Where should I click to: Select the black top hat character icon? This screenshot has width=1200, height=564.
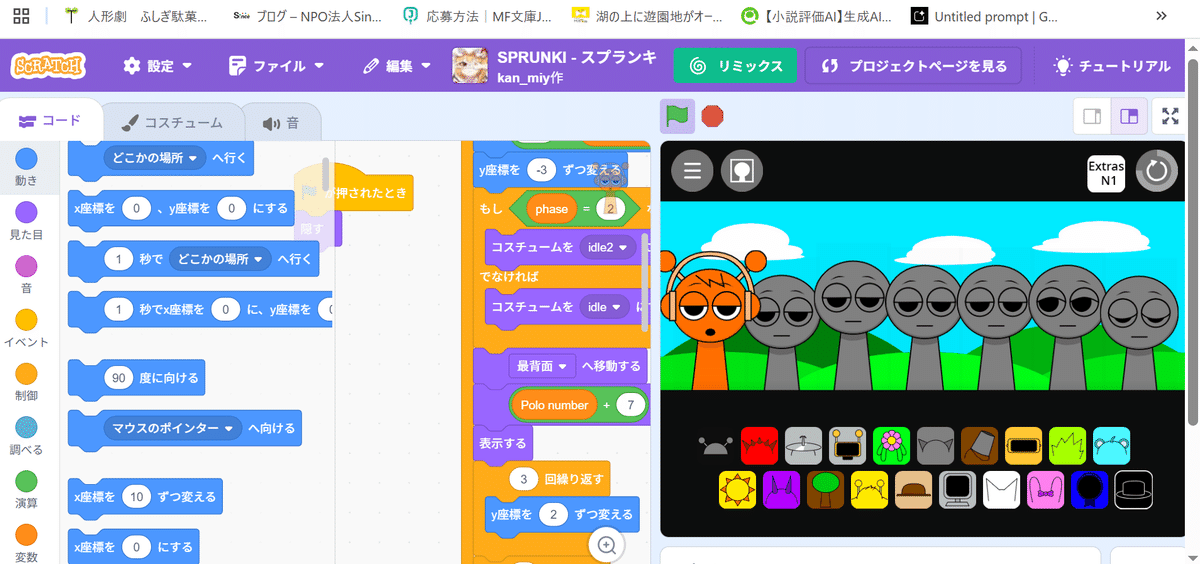[x=1134, y=489]
